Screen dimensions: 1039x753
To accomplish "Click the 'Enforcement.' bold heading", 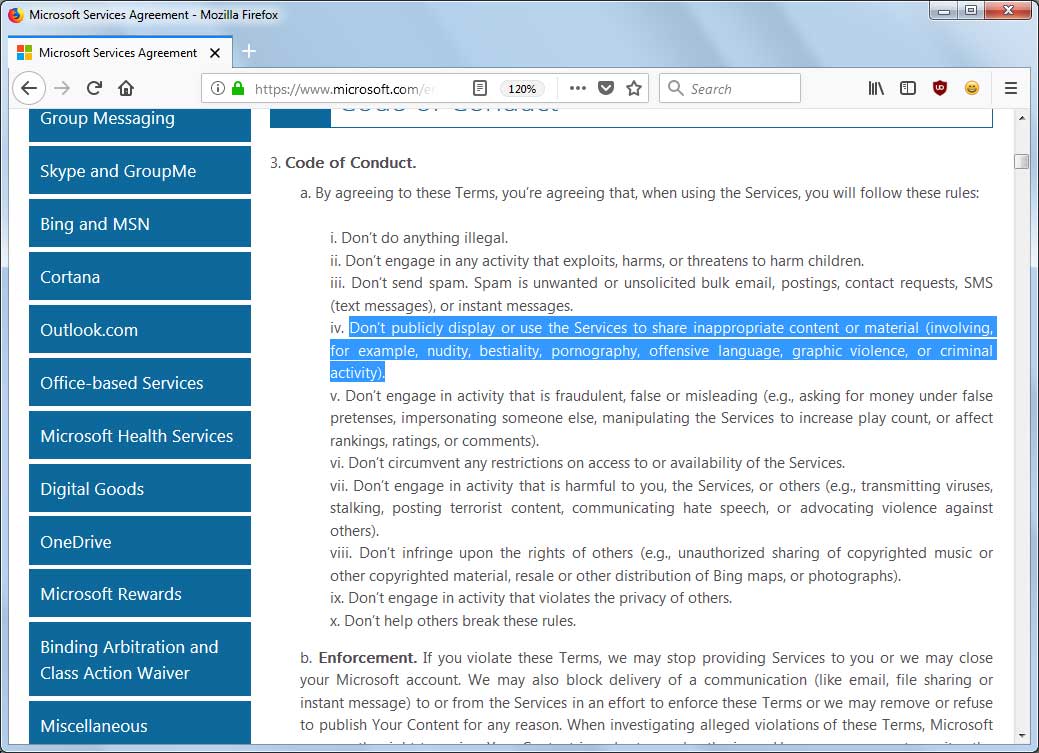I will click(368, 658).
